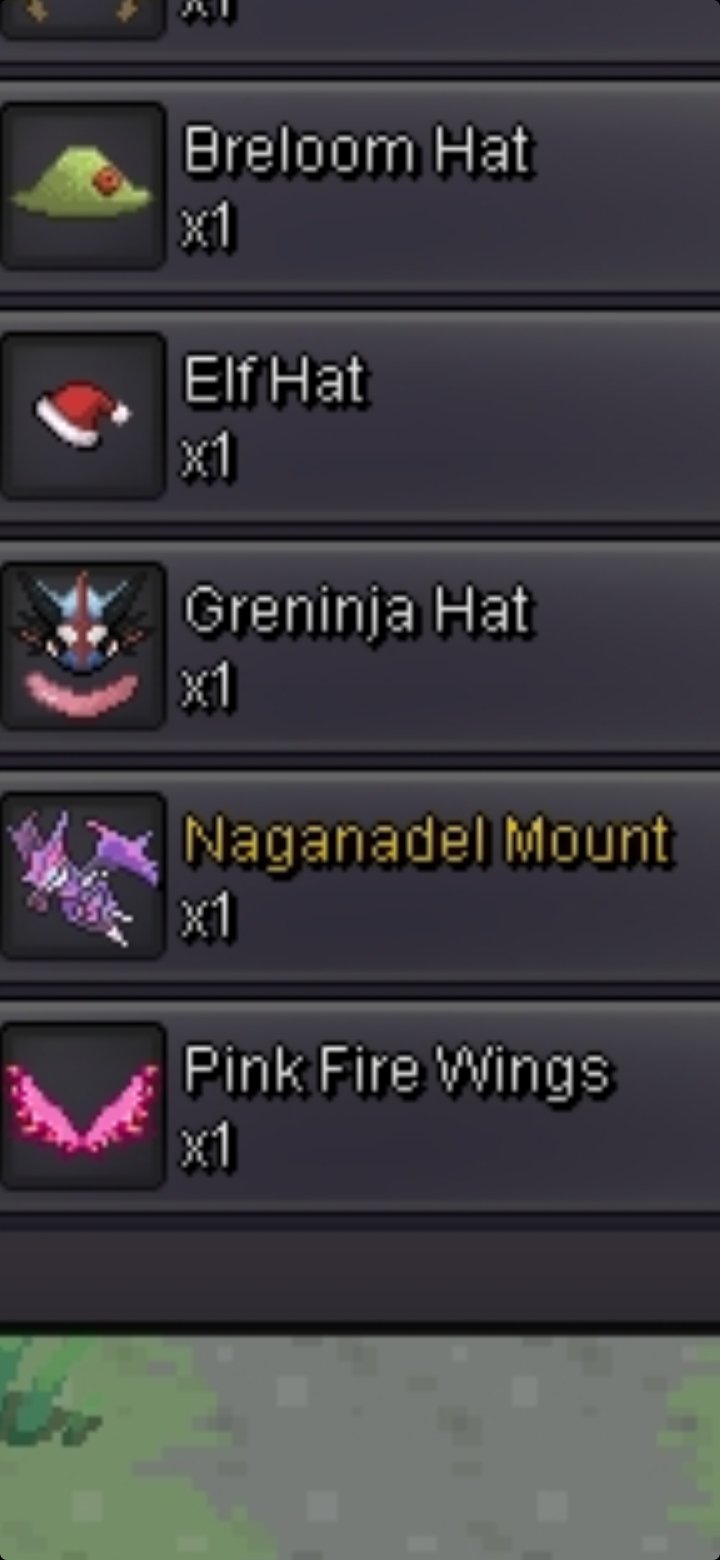The width and height of the screenshot is (720, 1560).
Task: Select the green Breloom Hat icon
Action: point(82,186)
